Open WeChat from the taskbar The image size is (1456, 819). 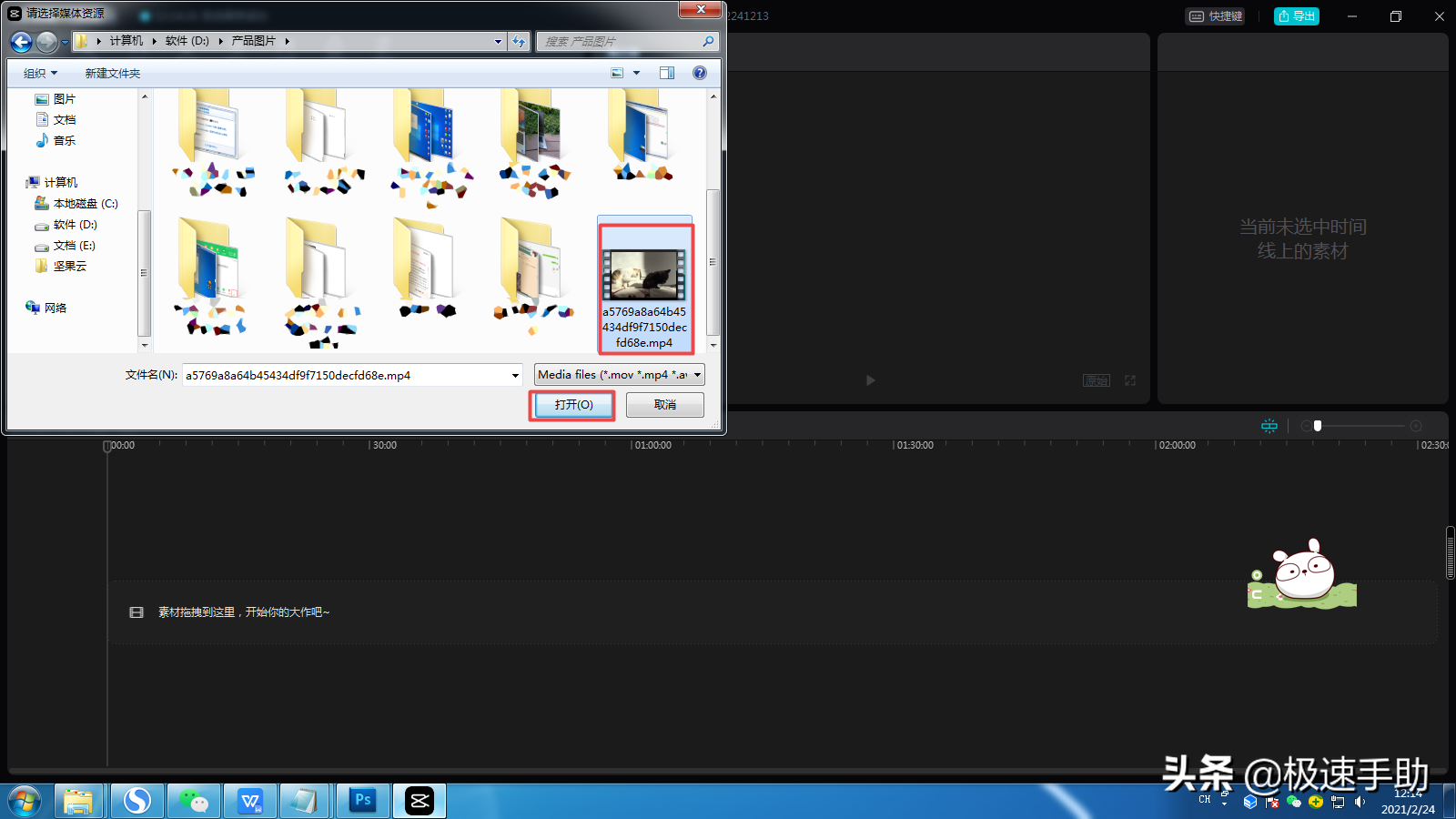(194, 802)
